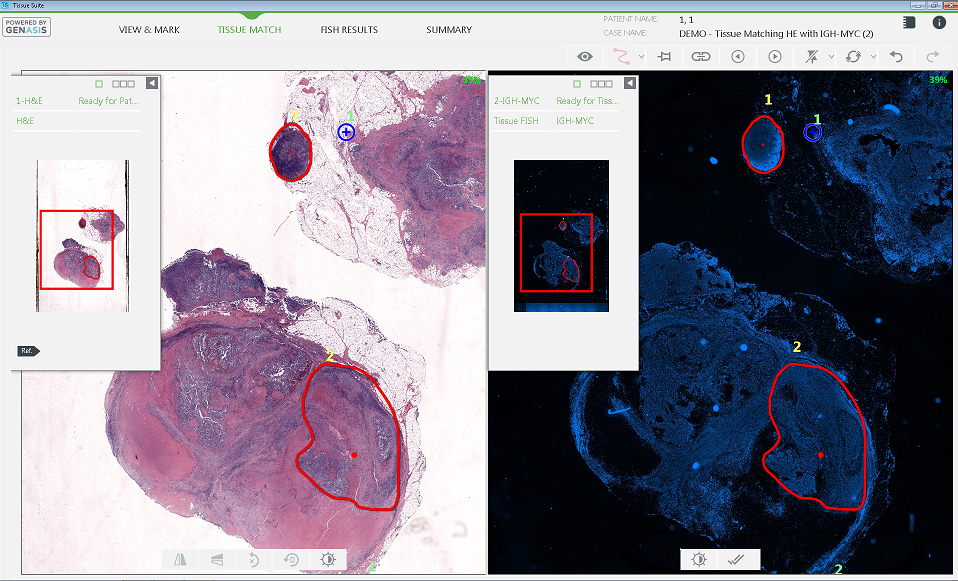The height and width of the screenshot is (581, 958).
Task: Click the Undo arrow
Action: coord(896,57)
